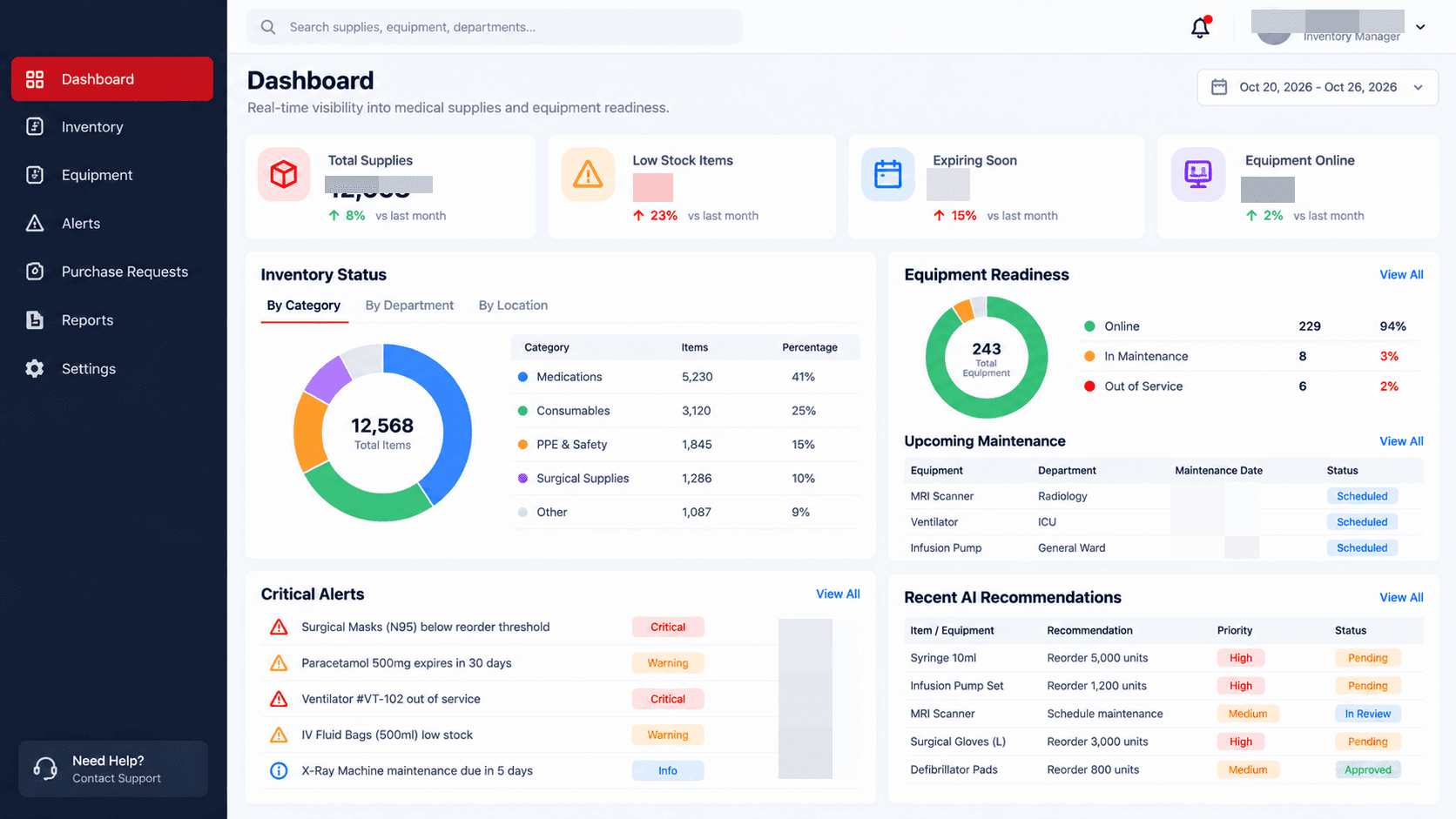Open the notifications bell
1456x819 pixels.
(x=1200, y=28)
